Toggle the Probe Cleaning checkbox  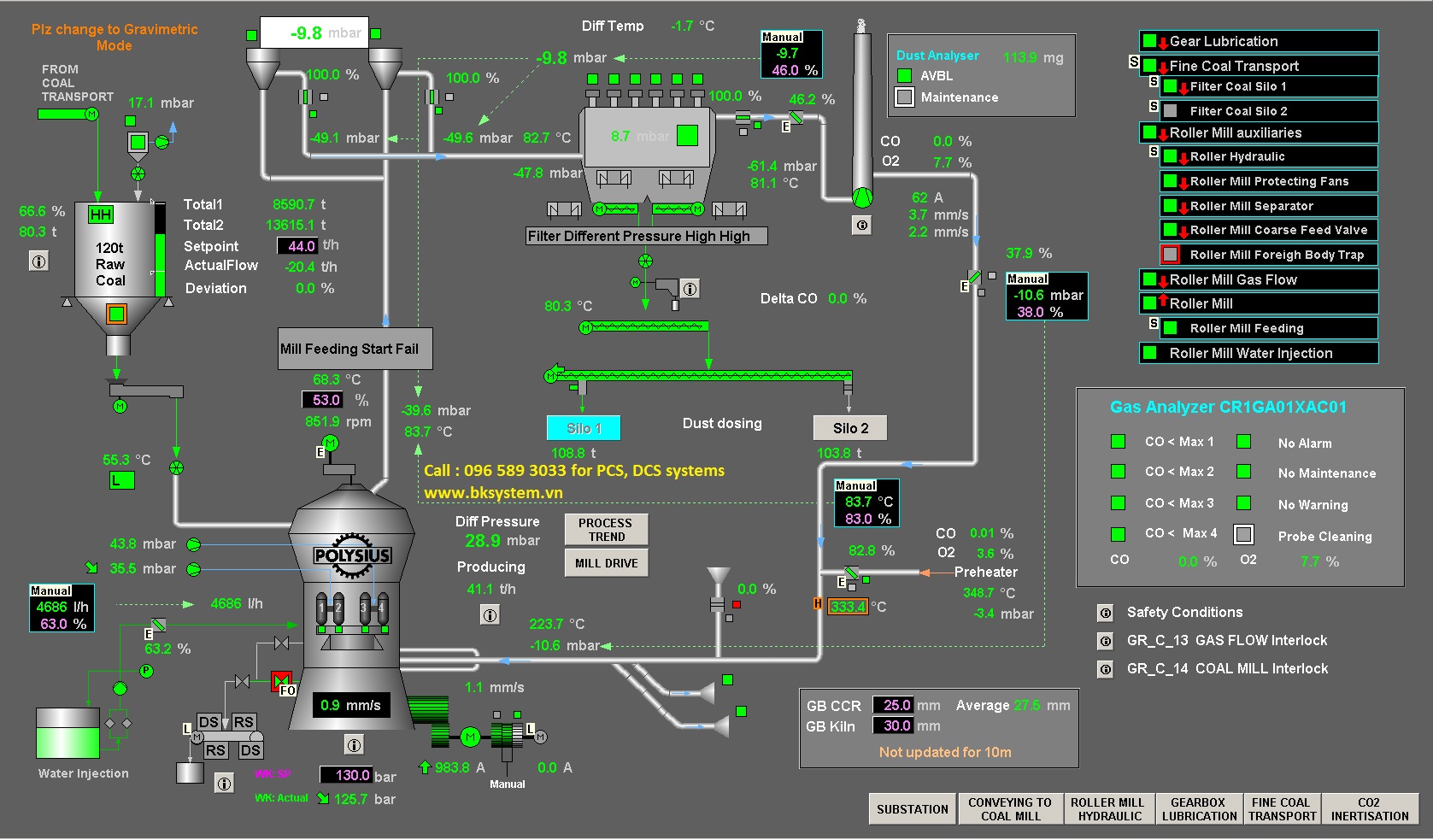click(1244, 534)
